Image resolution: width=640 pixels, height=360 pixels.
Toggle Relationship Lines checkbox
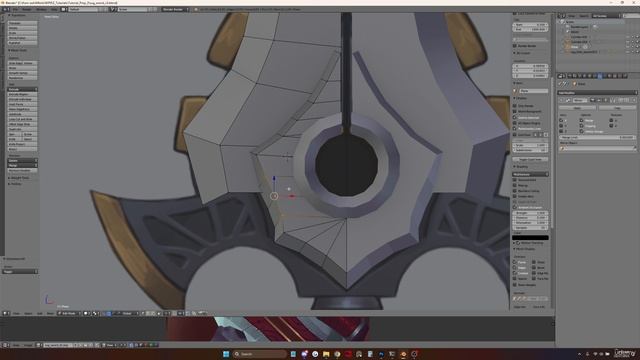tap(515, 129)
